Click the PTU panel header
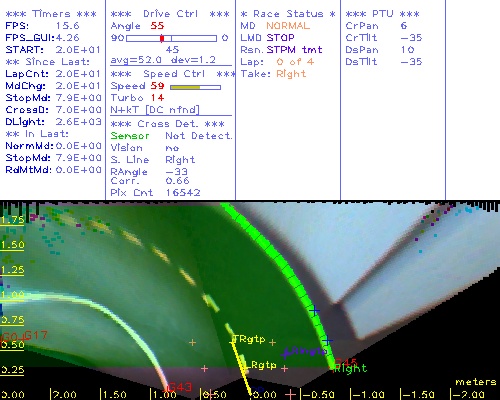 (382, 14)
